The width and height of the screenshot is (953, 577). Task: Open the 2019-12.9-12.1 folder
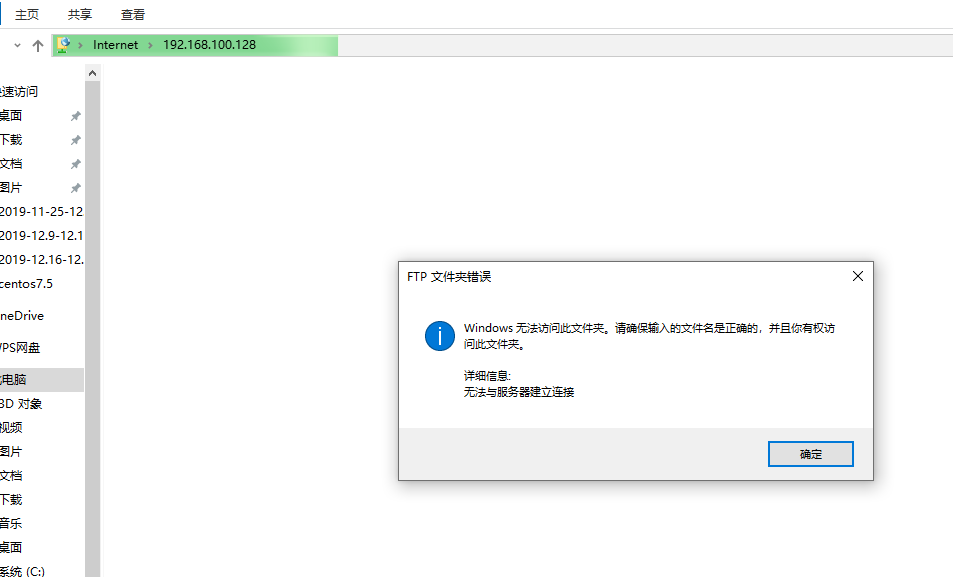tap(41, 235)
